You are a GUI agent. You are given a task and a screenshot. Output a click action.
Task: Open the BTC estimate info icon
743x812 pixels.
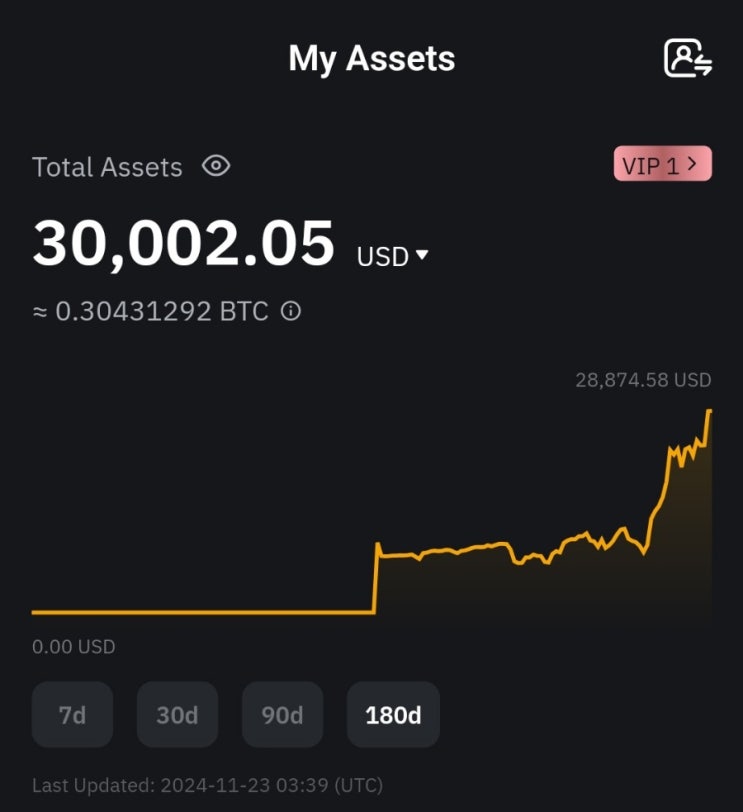tap(290, 311)
